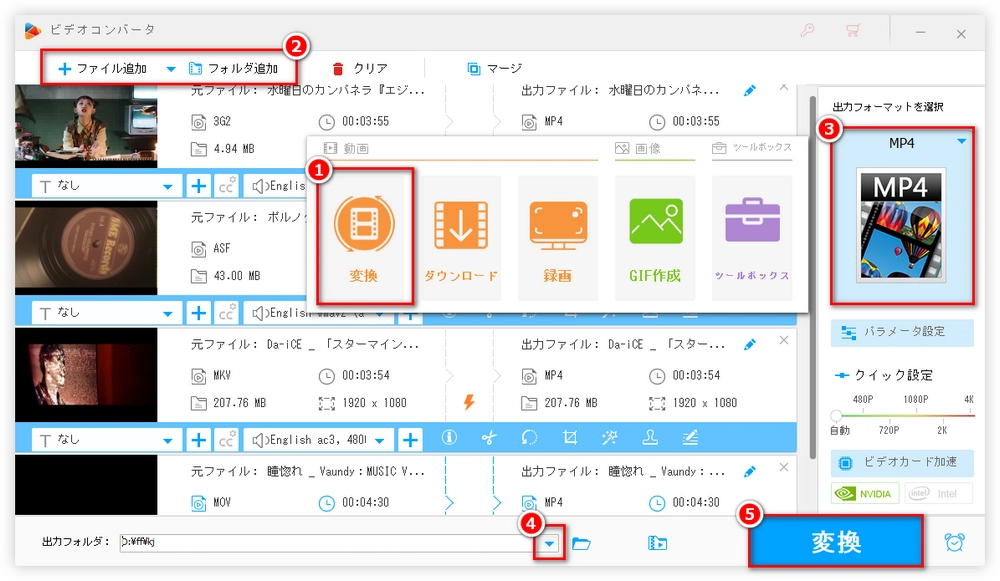Expand the ファイル追加 dropdown arrow
The image size is (1000, 581).
pos(170,69)
